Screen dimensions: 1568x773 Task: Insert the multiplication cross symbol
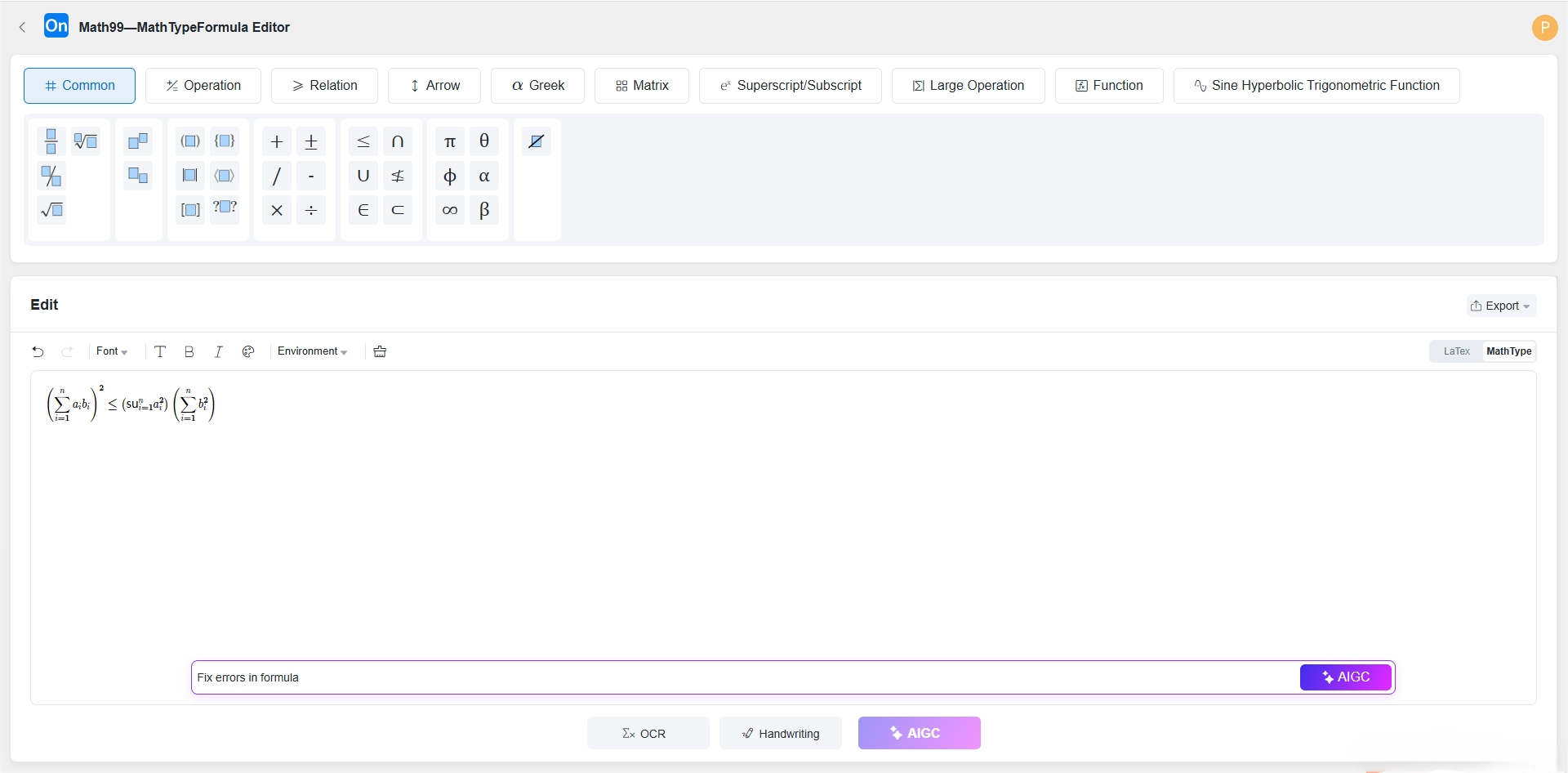pyautogui.click(x=277, y=210)
